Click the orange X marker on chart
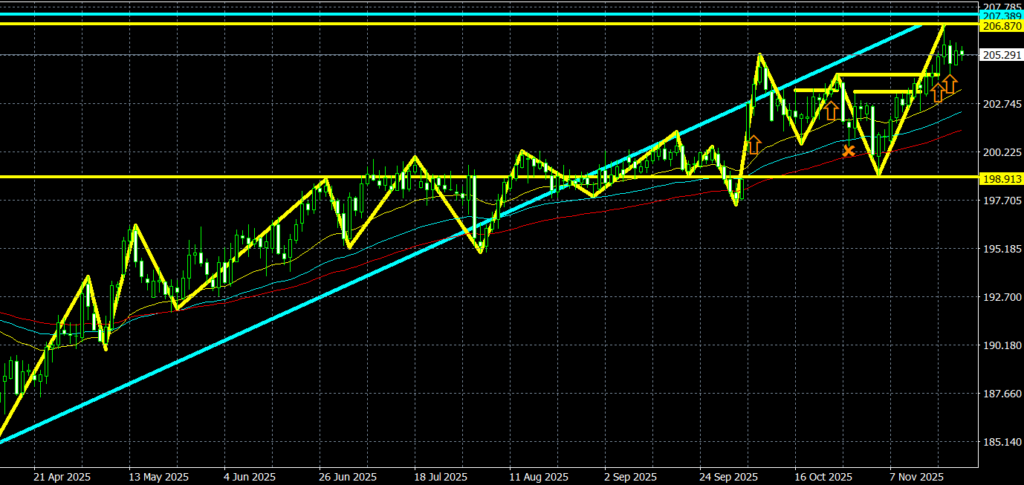This screenshot has width=1024, height=485. (848, 151)
